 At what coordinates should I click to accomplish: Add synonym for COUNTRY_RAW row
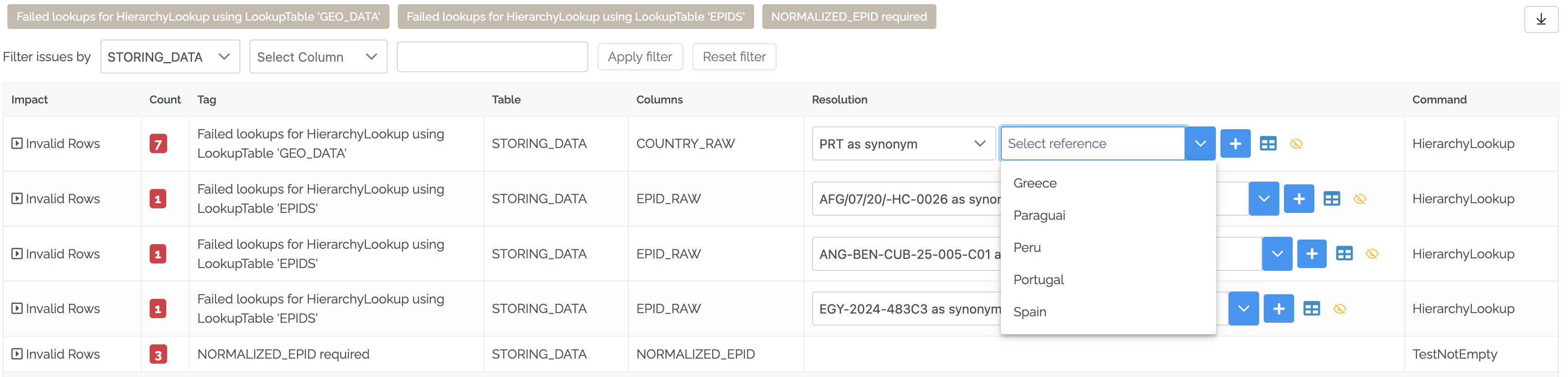click(x=1235, y=143)
